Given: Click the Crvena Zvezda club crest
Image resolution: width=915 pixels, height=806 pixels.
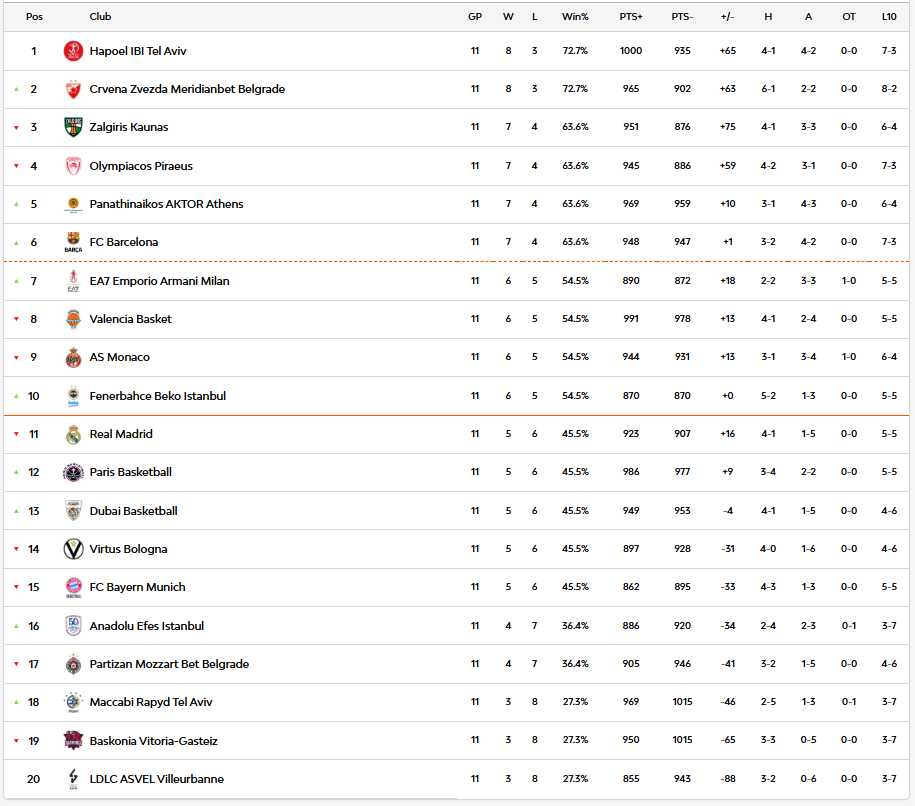Looking at the screenshot, I should tap(73, 89).
